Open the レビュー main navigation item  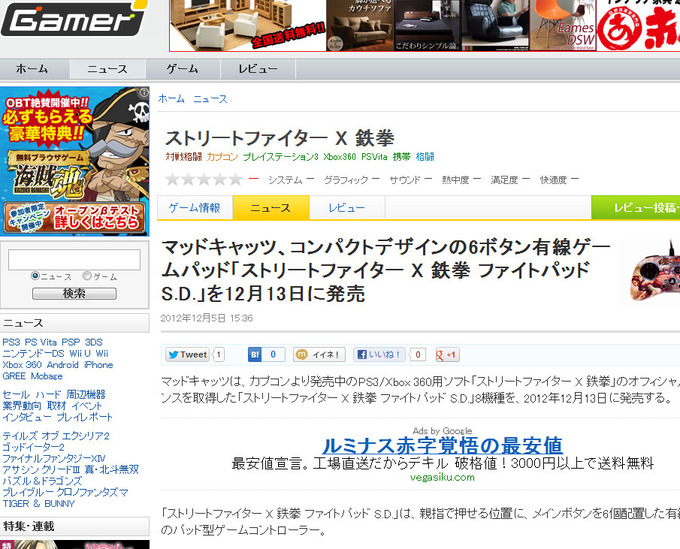(258, 69)
